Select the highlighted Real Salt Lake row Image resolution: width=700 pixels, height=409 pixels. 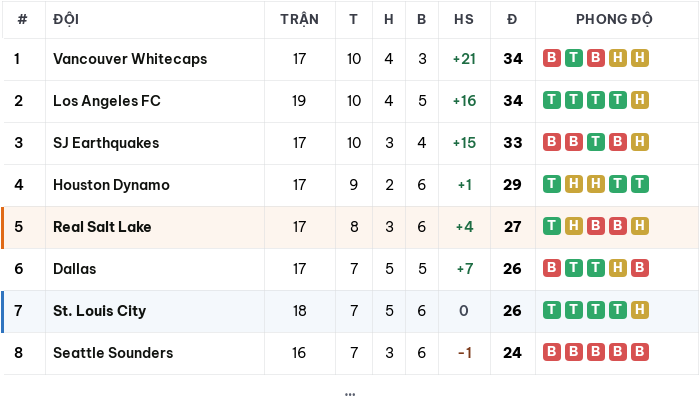coord(350,227)
